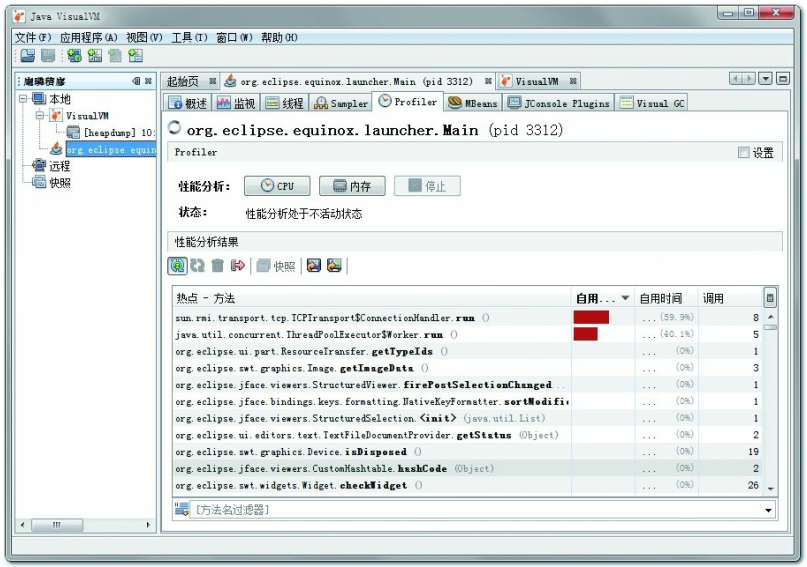Screen dimensions: 807x567
Task: Switch to the 线程 tab
Action: click(x=284, y=103)
